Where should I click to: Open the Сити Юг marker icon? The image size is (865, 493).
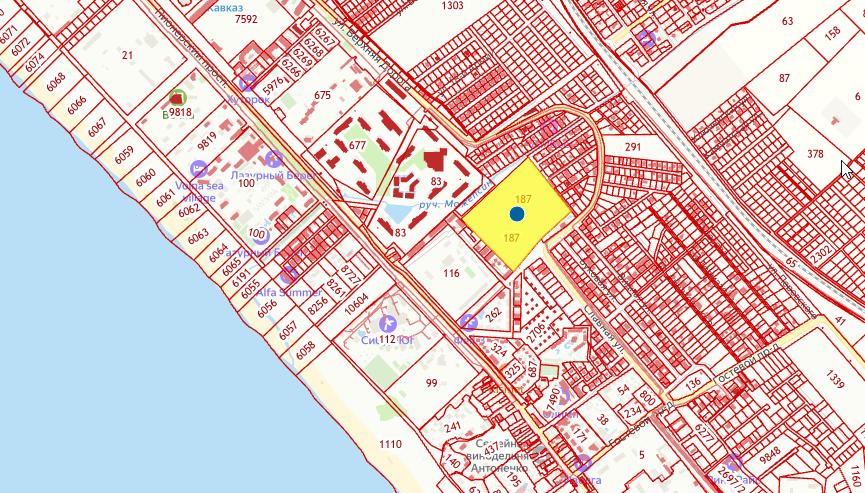coord(388,324)
